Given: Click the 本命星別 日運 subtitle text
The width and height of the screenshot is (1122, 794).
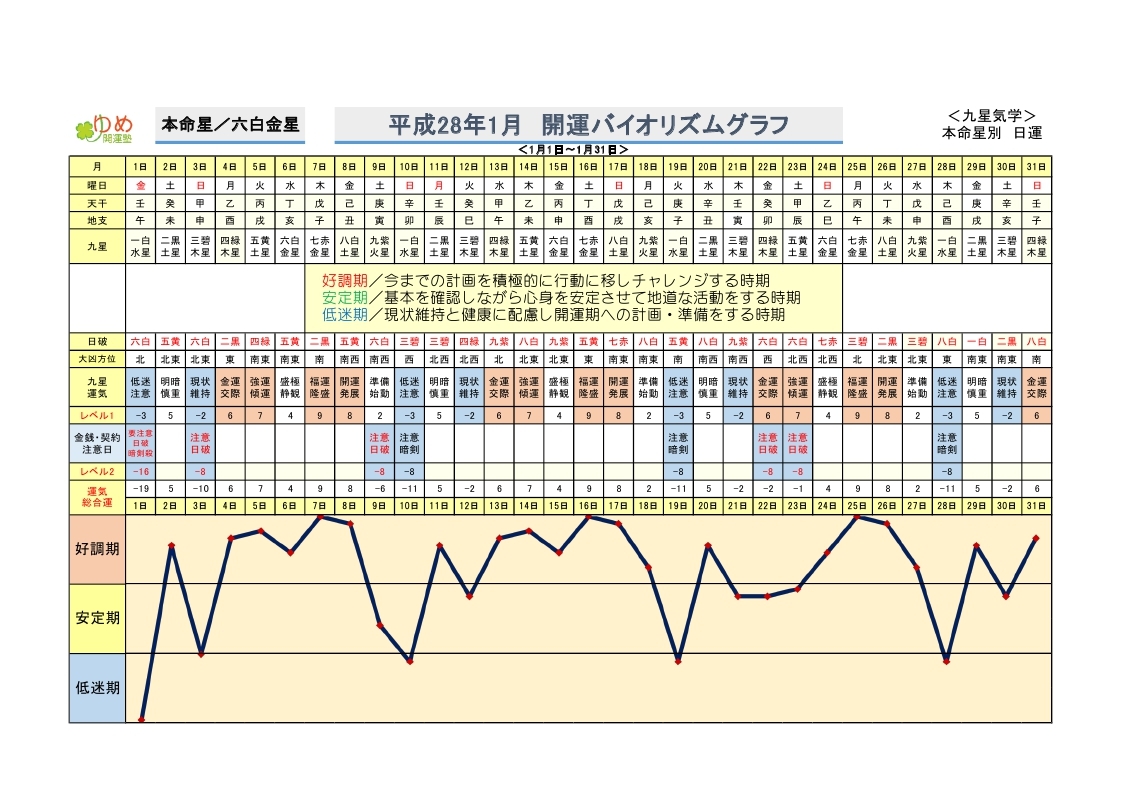Looking at the screenshot, I should point(991,132).
